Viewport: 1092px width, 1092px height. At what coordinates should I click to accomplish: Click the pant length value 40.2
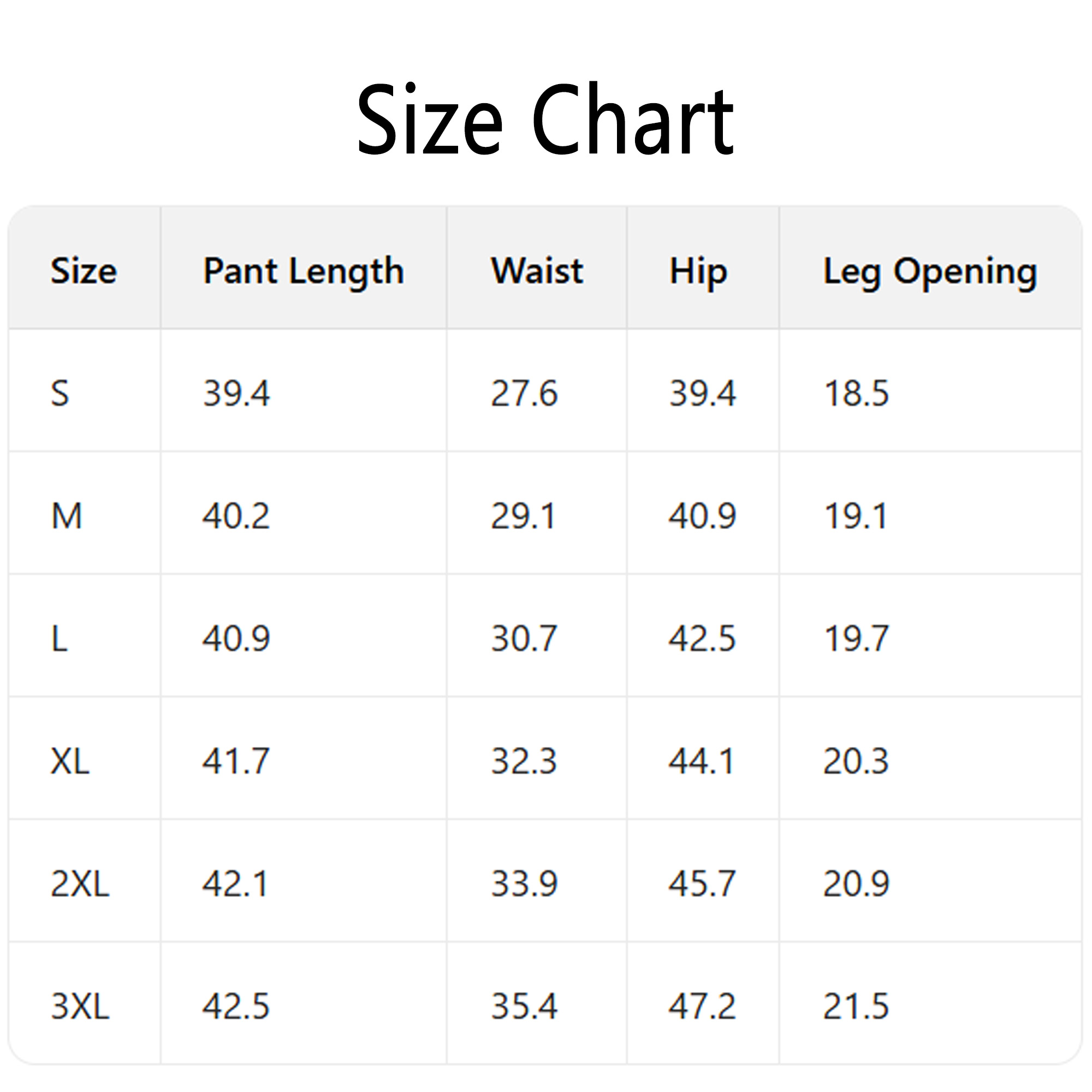click(x=236, y=516)
